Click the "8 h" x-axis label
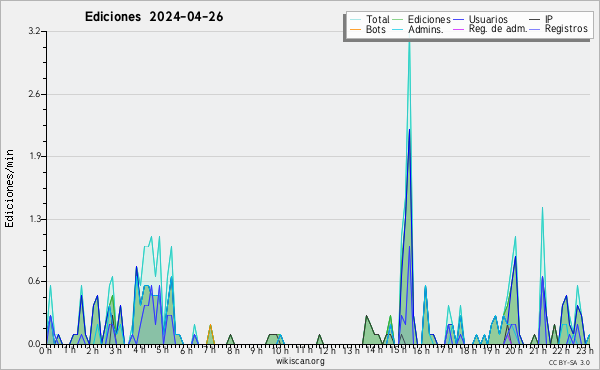 pyautogui.click(x=233, y=350)
